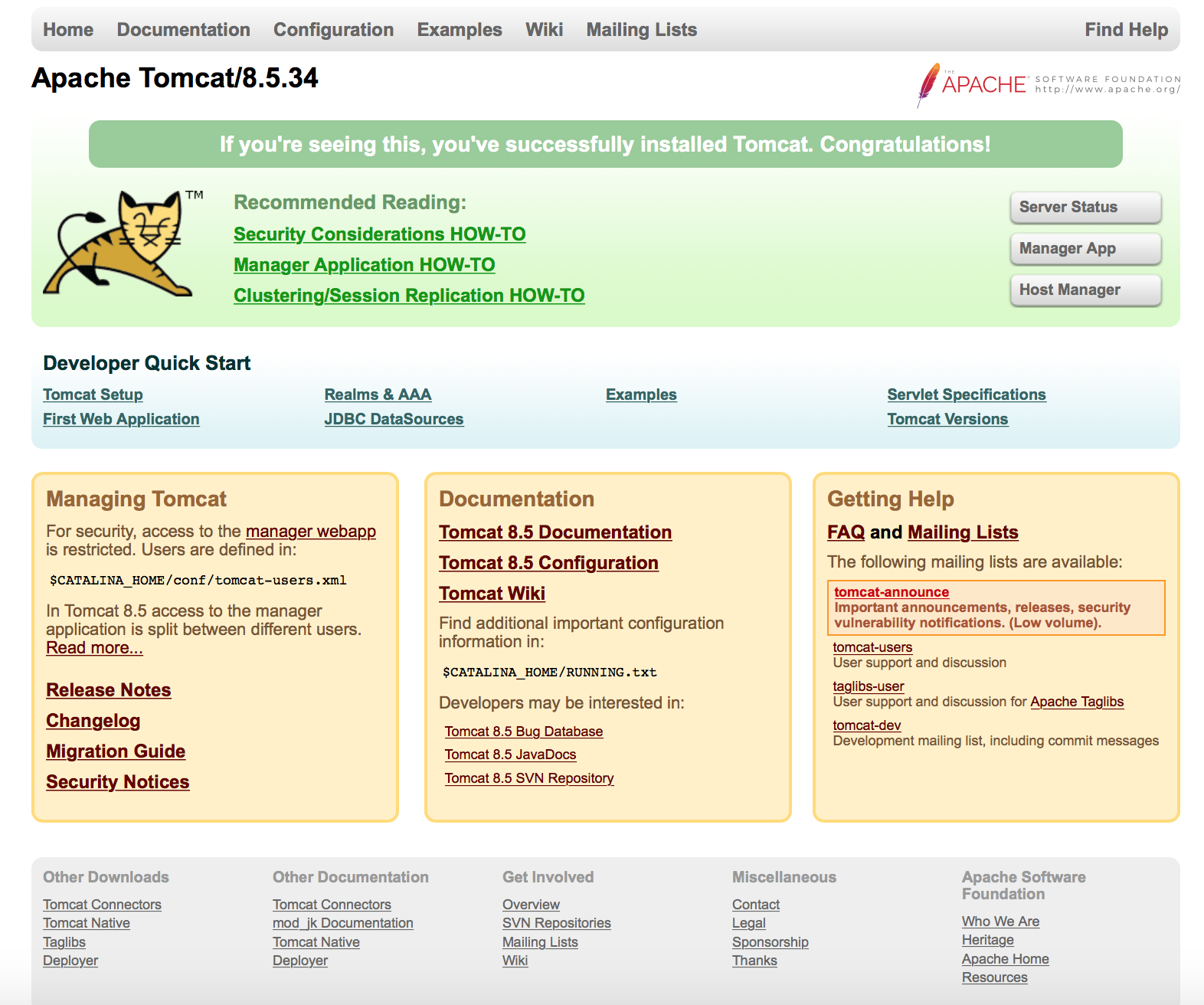Open SVN Repositories footer link
The height and width of the screenshot is (1005, 1204).
[x=557, y=923]
